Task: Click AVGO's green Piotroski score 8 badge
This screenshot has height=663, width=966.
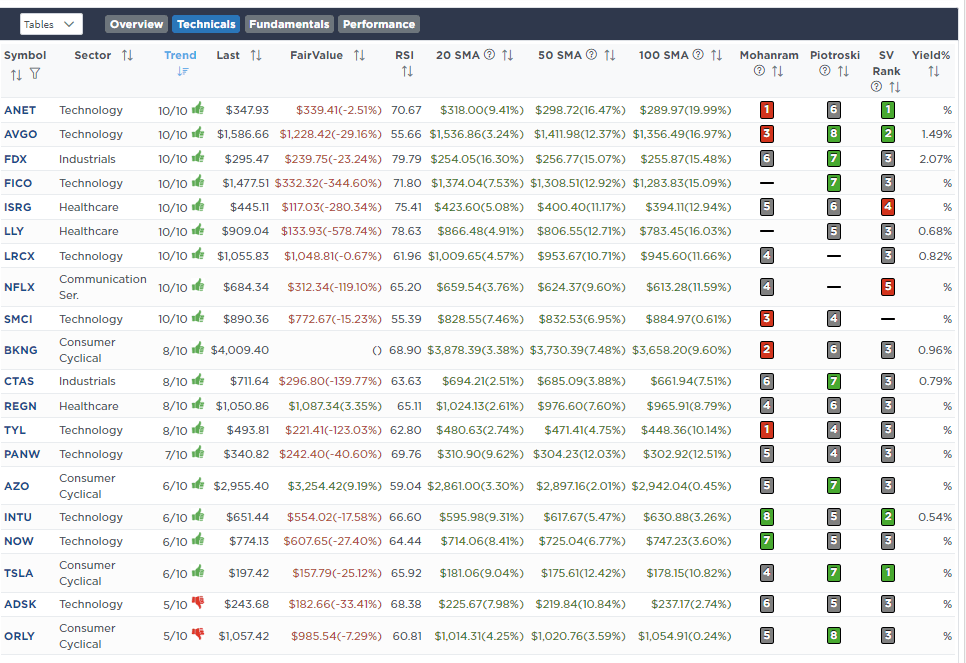Action: pyautogui.click(x=834, y=134)
